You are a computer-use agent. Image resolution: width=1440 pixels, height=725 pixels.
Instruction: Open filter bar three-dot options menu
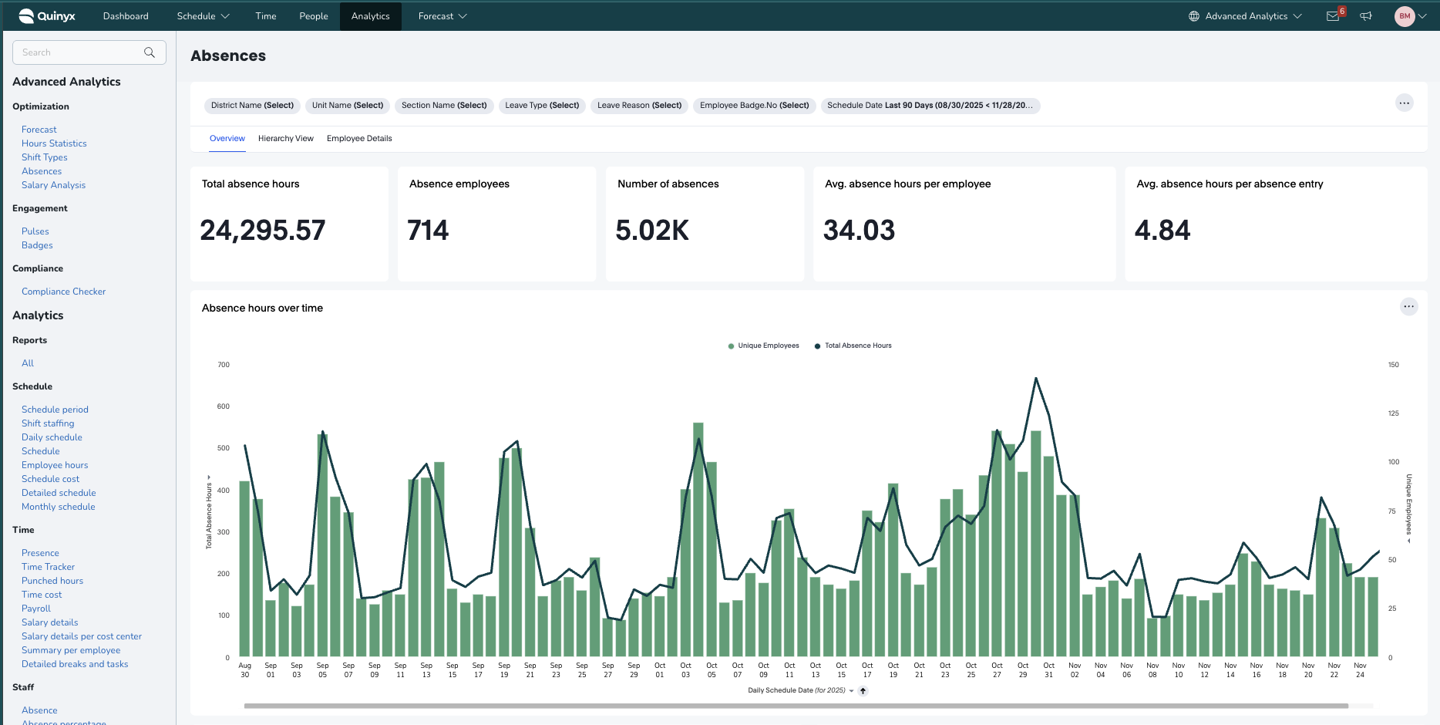click(x=1404, y=103)
